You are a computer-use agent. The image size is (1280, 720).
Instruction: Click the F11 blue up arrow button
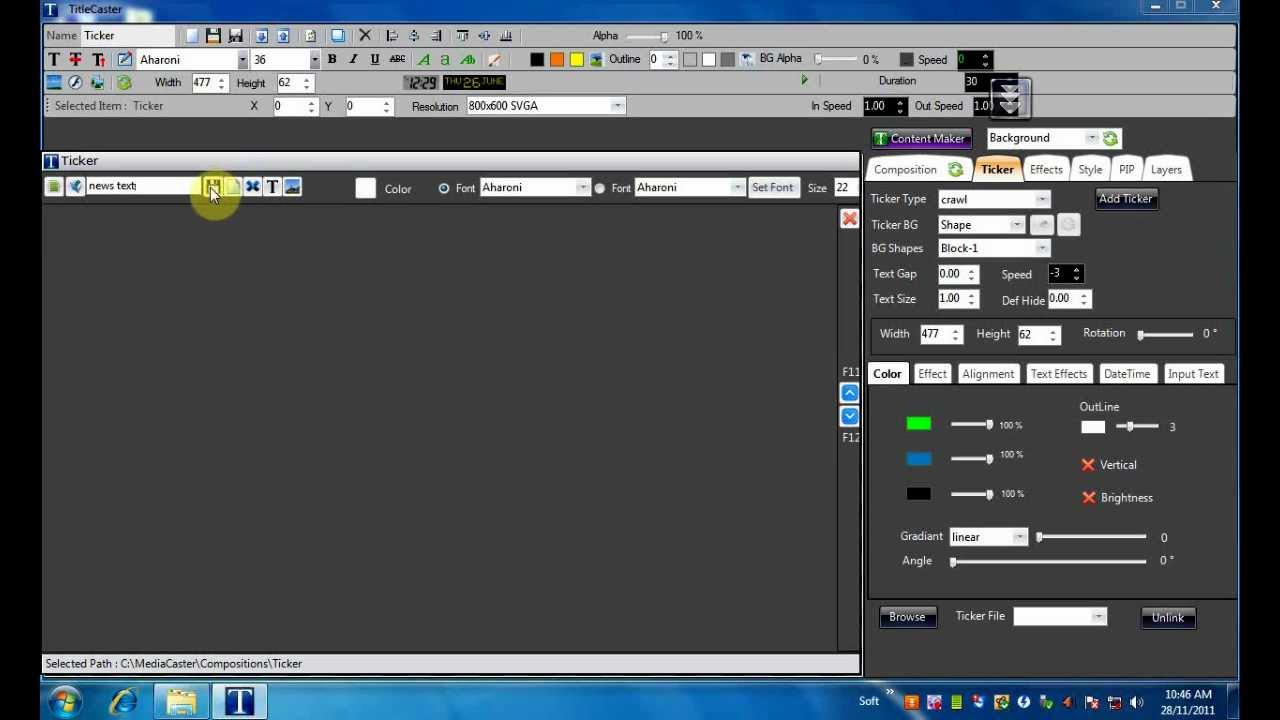coord(849,393)
